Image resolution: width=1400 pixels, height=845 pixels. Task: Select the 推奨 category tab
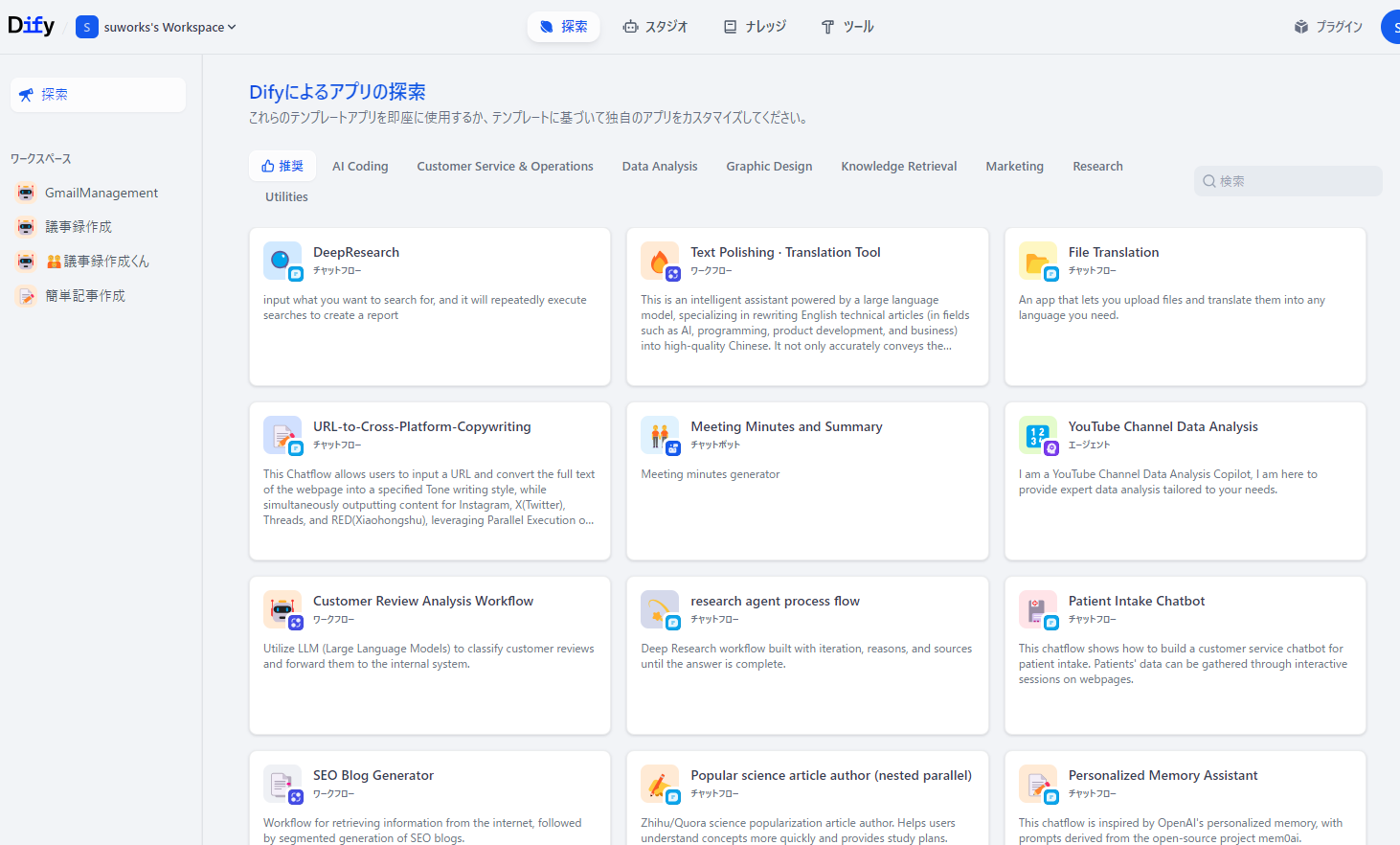[x=282, y=166]
